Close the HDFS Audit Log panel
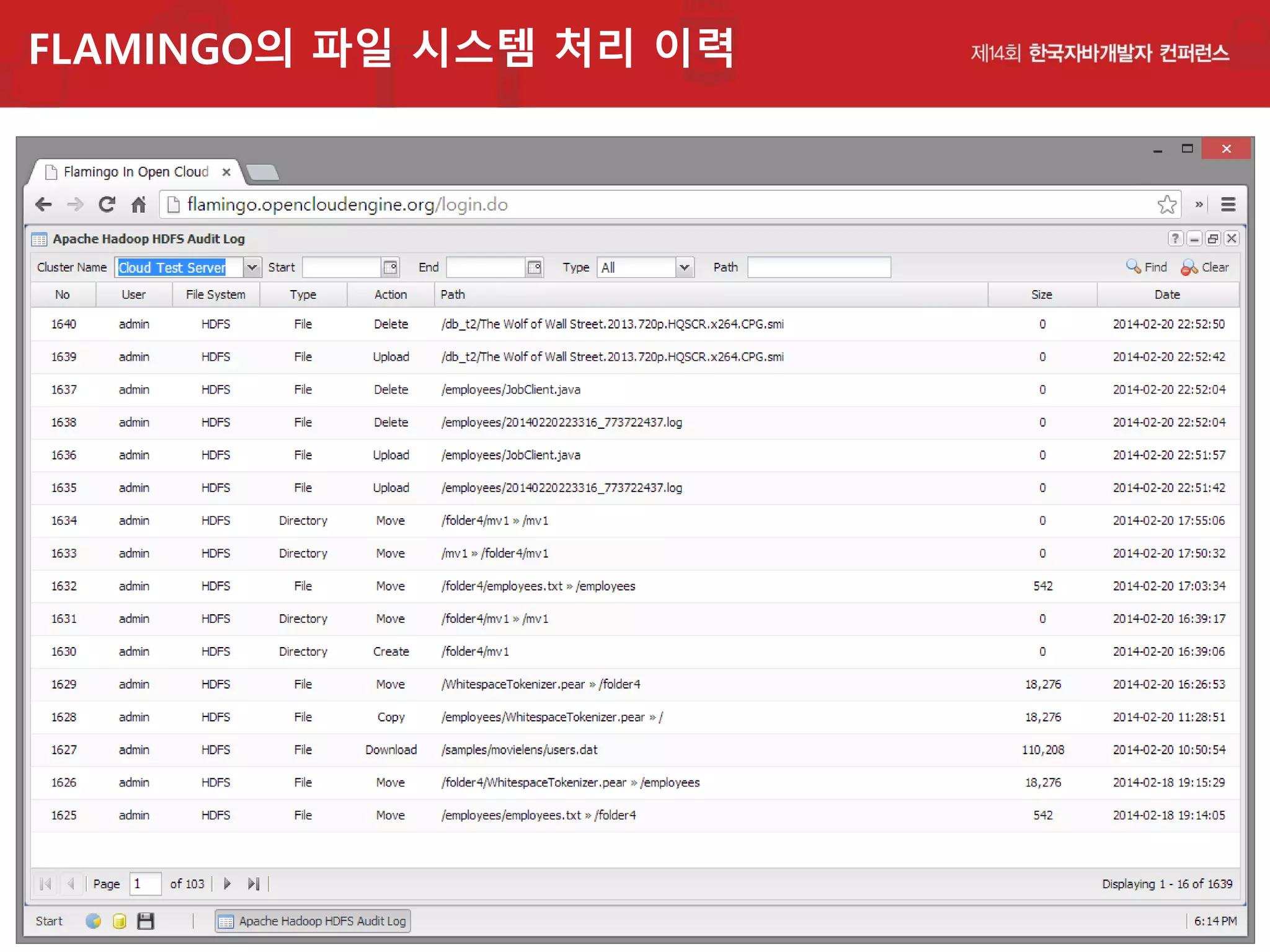 tap(1232, 239)
